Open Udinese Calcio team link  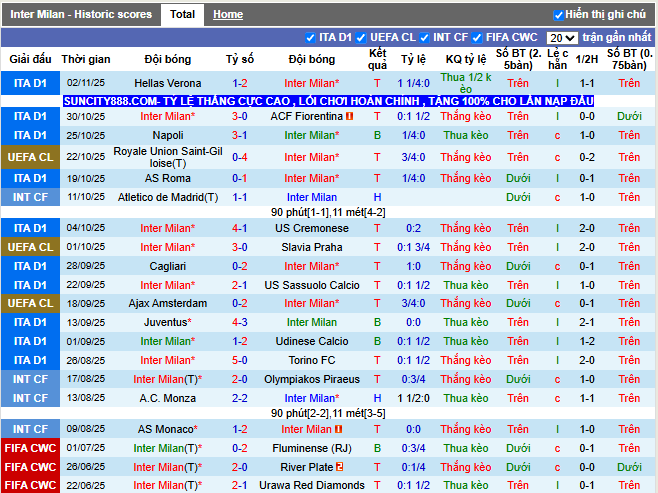coord(312,341)
